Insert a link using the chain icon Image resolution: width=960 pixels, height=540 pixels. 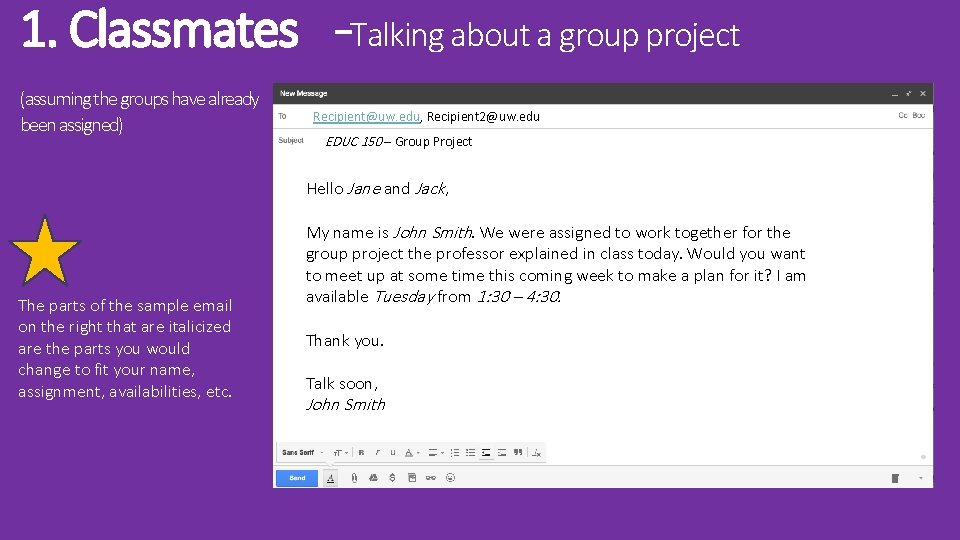[431, 478]
